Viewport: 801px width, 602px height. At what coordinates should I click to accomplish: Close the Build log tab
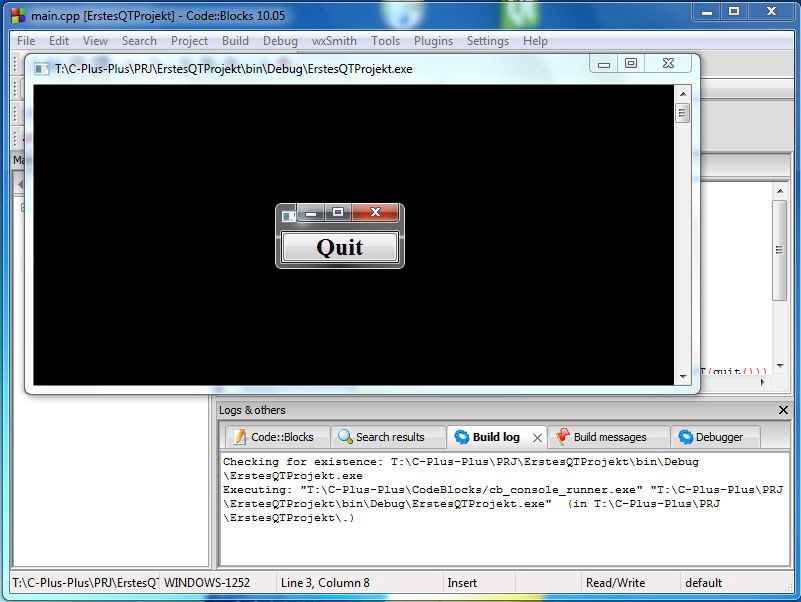[x=537, y=438]
